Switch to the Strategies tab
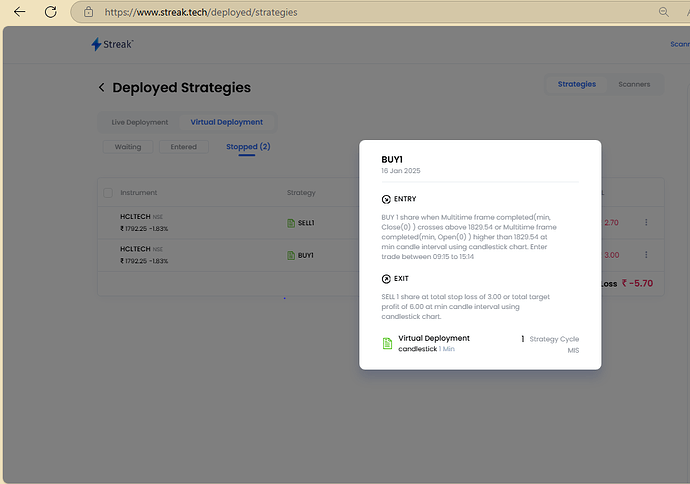Screen dimensions: 690x484 click(576, 84)
